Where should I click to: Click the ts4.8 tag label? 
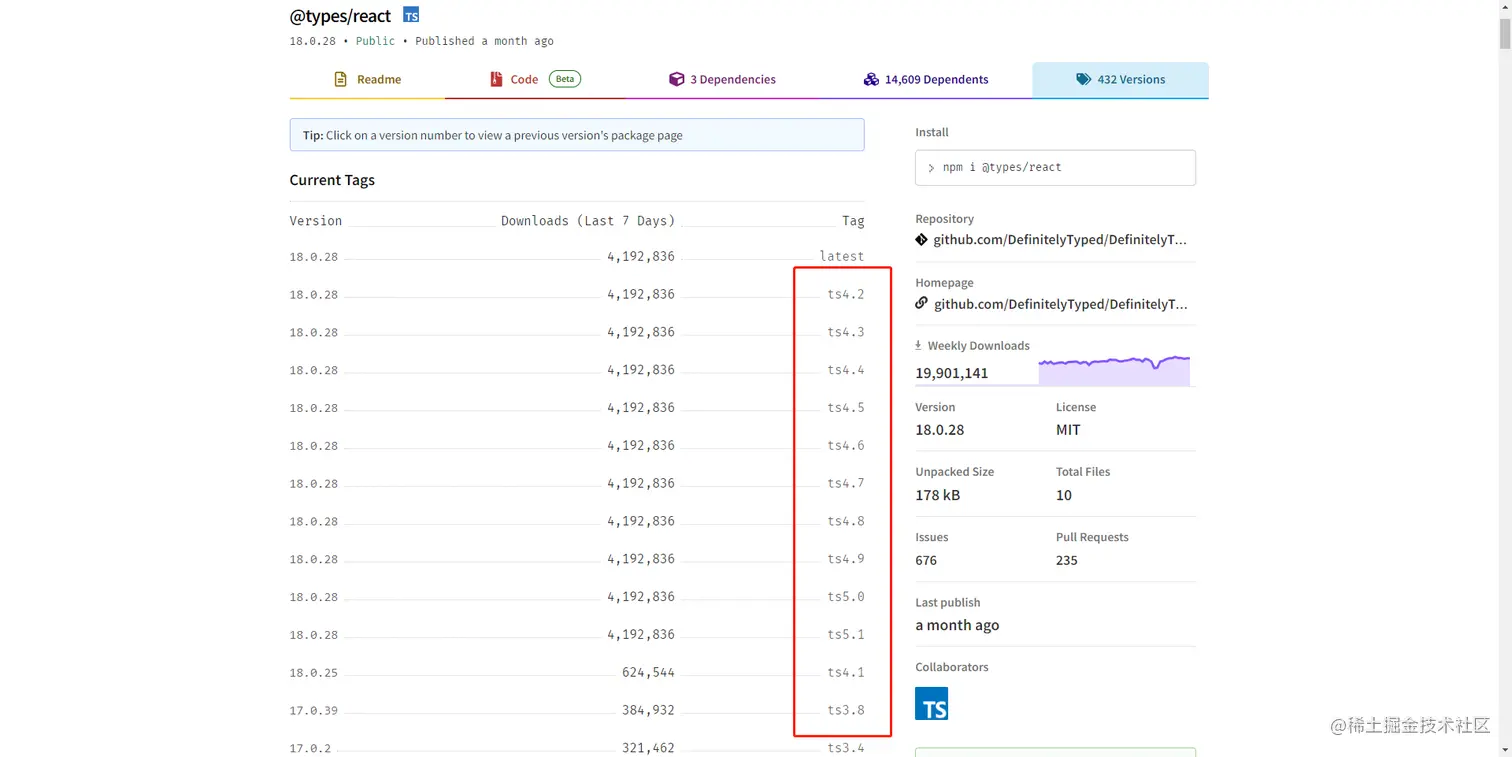click(846, 522)
